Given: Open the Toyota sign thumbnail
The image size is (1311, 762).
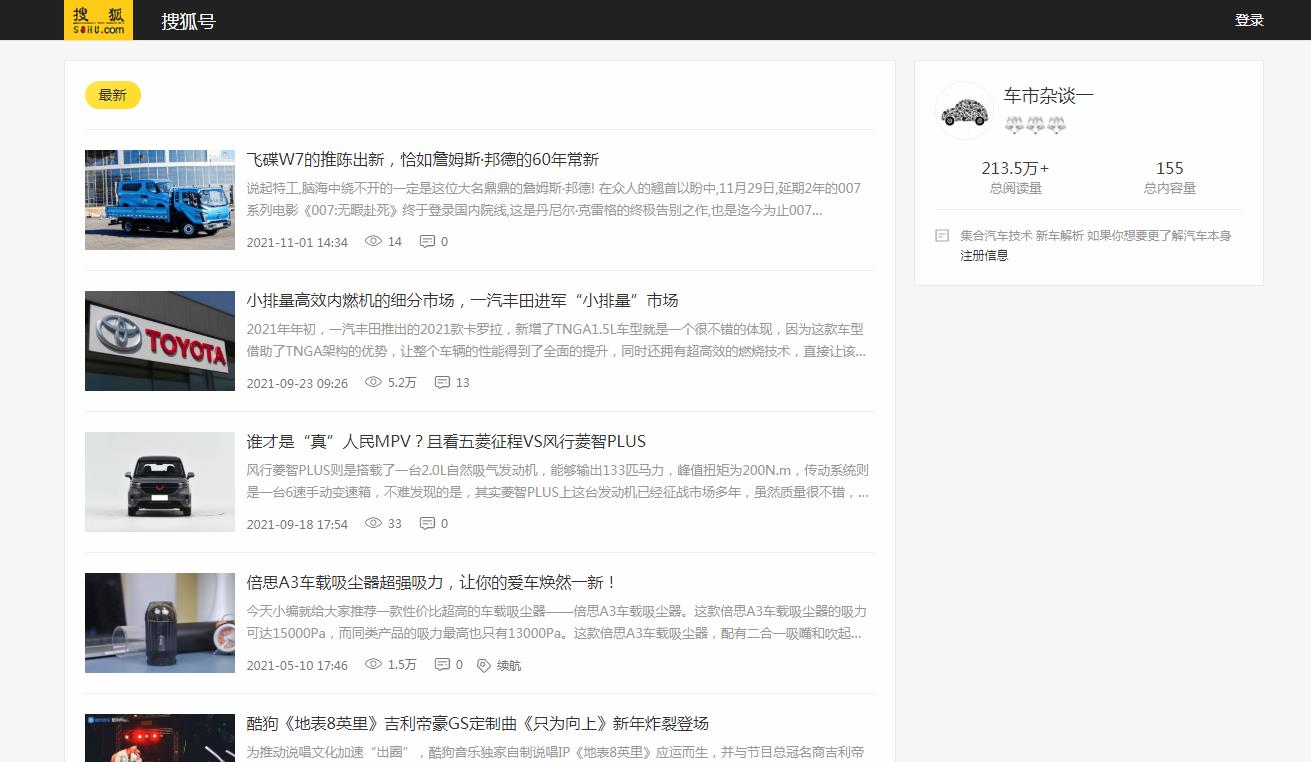Looking at the screenshot, I should 160,341.
